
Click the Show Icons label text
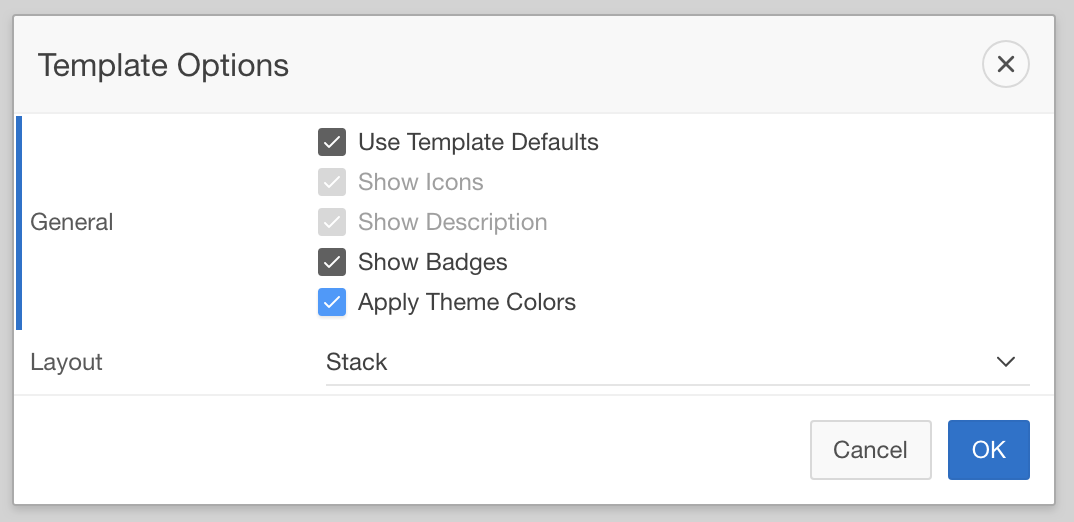(420, 182)
